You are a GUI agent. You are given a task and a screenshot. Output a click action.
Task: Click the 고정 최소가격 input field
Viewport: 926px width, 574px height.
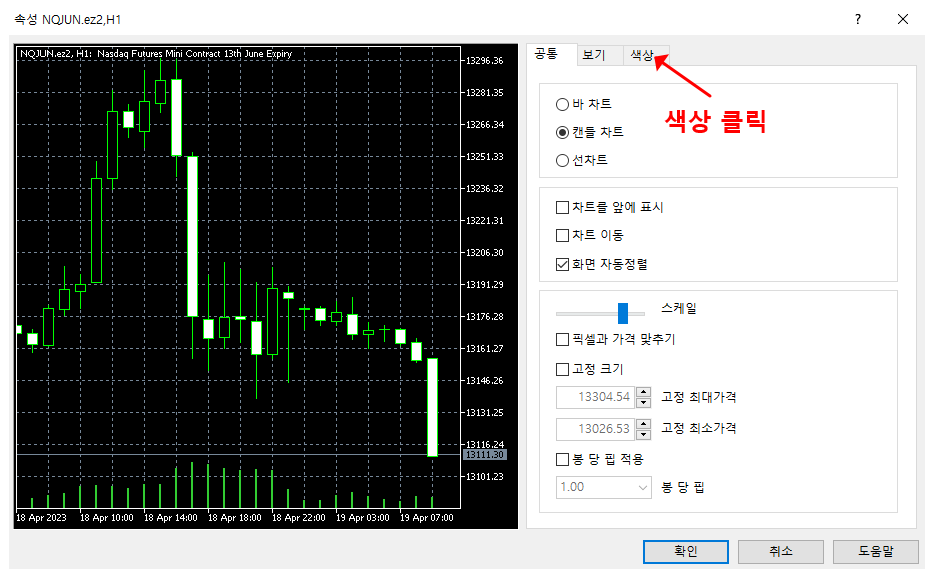tap(595, 428)
